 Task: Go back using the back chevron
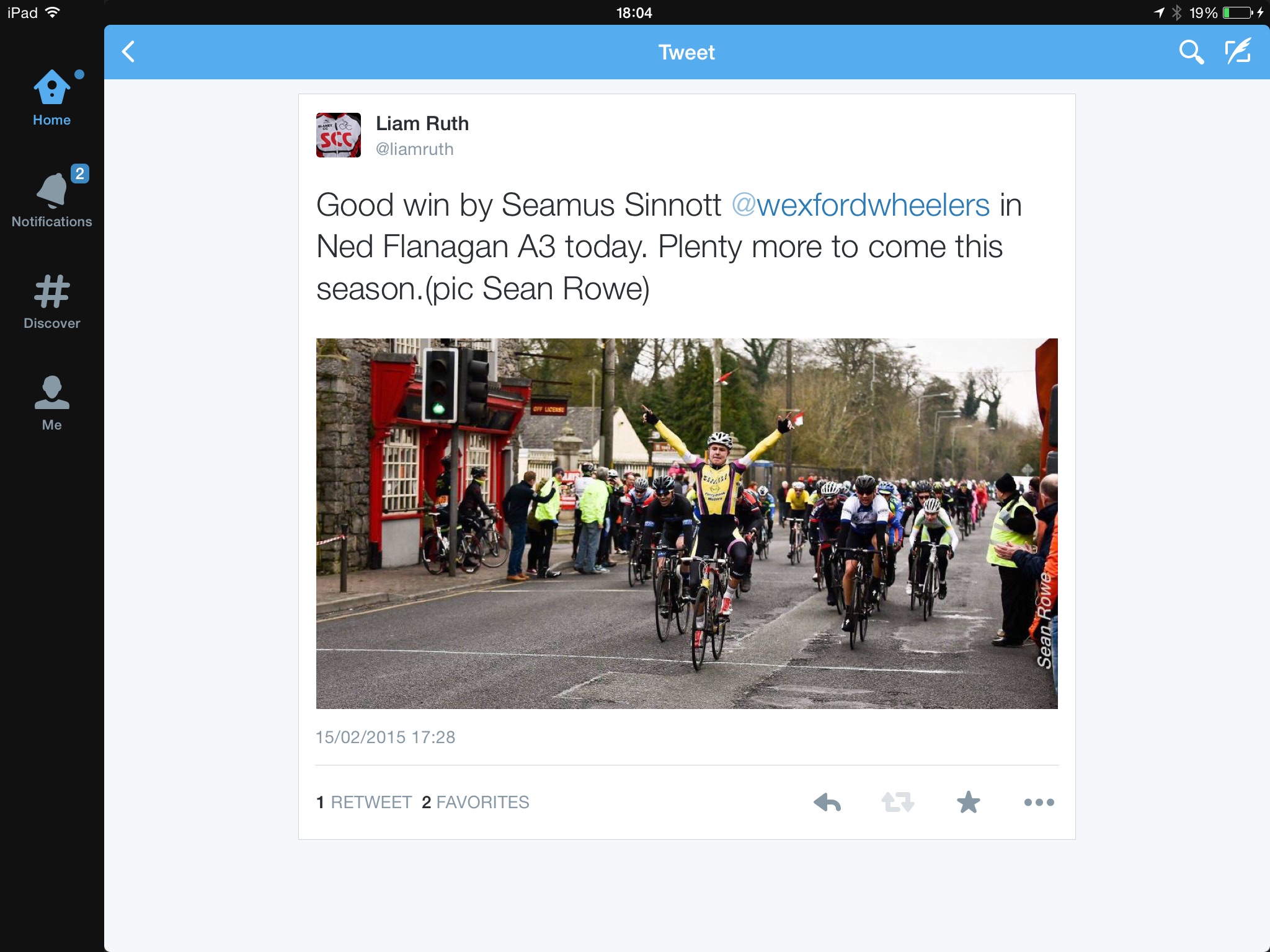pyautogui.click(x=128, y=52)
